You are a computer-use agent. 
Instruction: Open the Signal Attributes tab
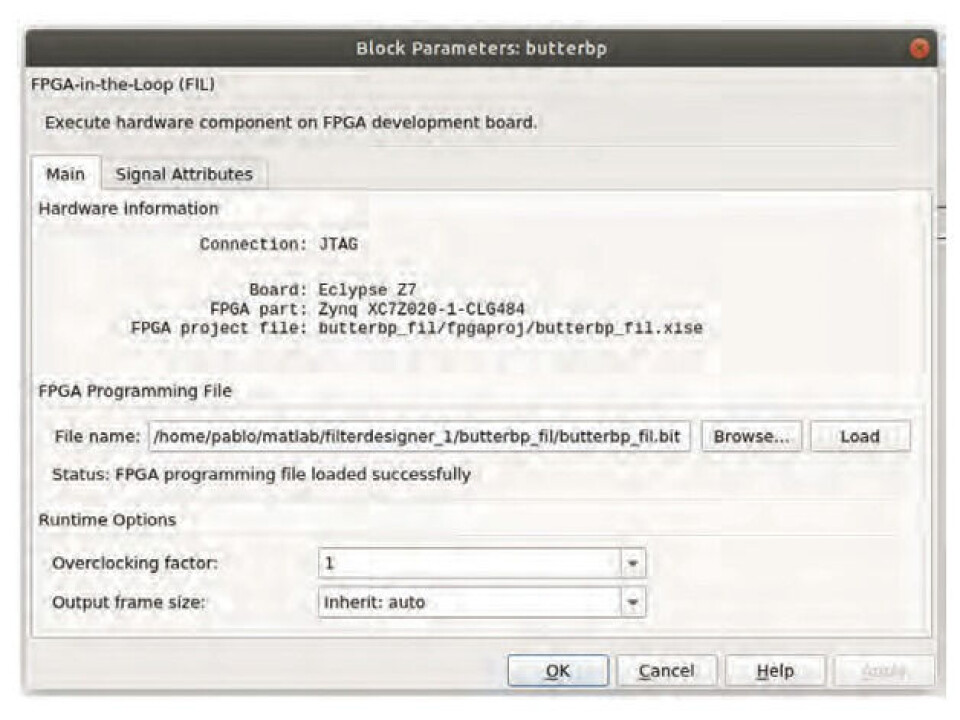point(184,174)
